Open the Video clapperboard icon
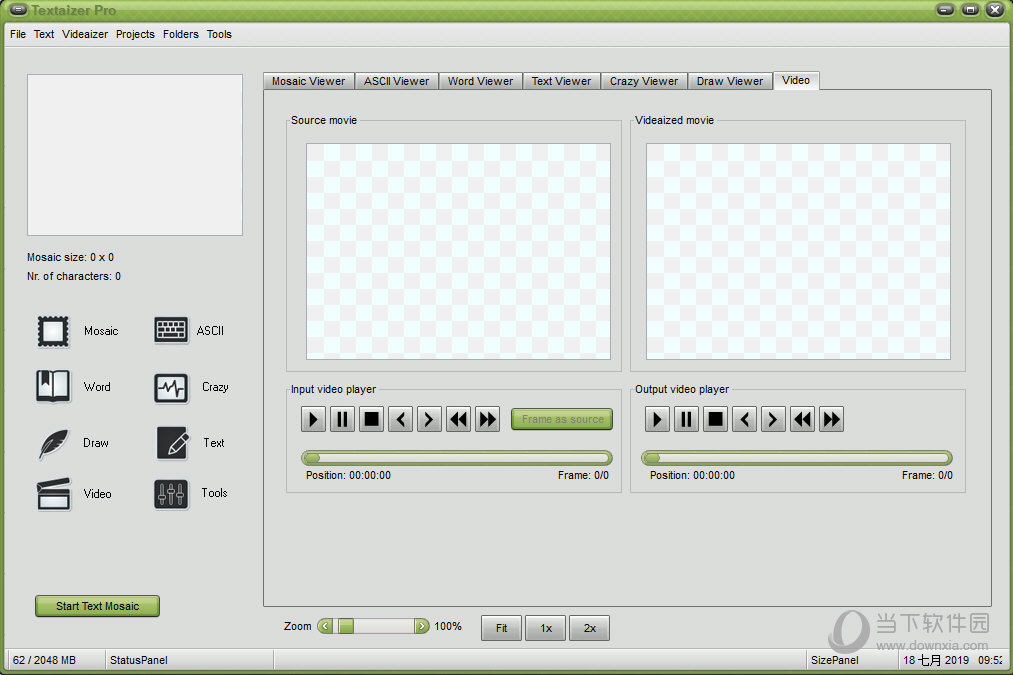 pyautogui.click(x=54, y=494)
